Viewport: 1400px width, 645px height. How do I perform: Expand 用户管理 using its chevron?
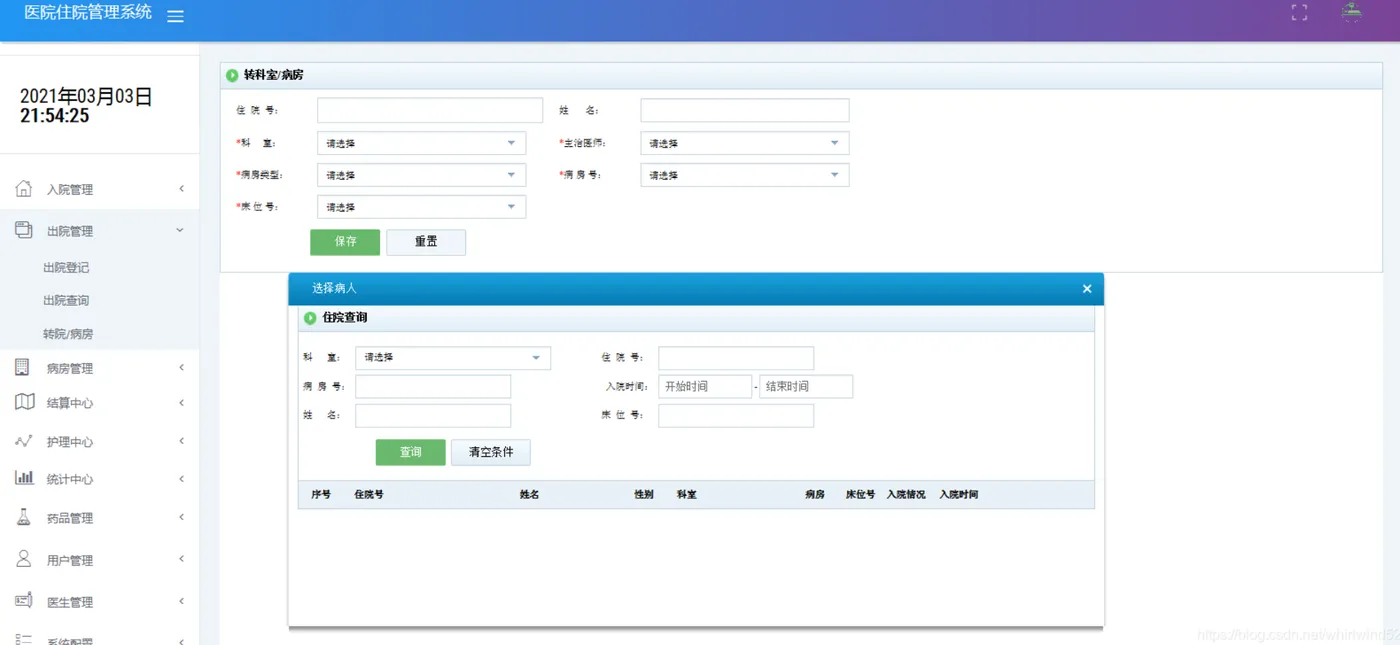click(x=181, y=559)
